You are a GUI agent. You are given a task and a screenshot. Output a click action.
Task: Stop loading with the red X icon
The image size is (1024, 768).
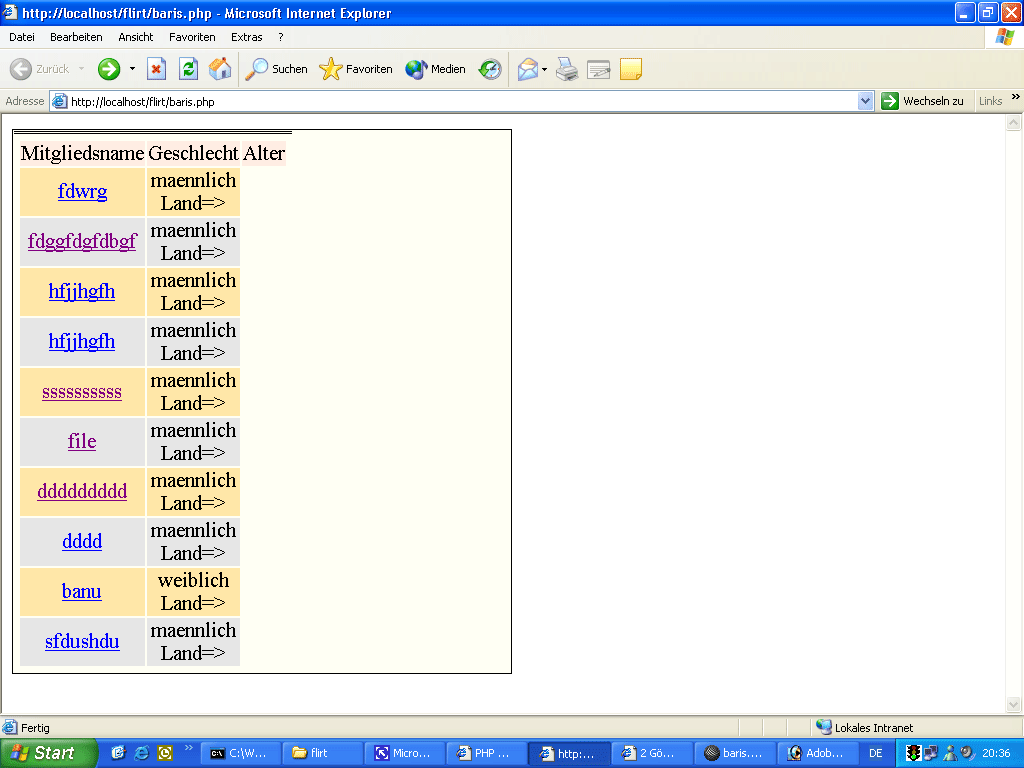click(156, 69)
